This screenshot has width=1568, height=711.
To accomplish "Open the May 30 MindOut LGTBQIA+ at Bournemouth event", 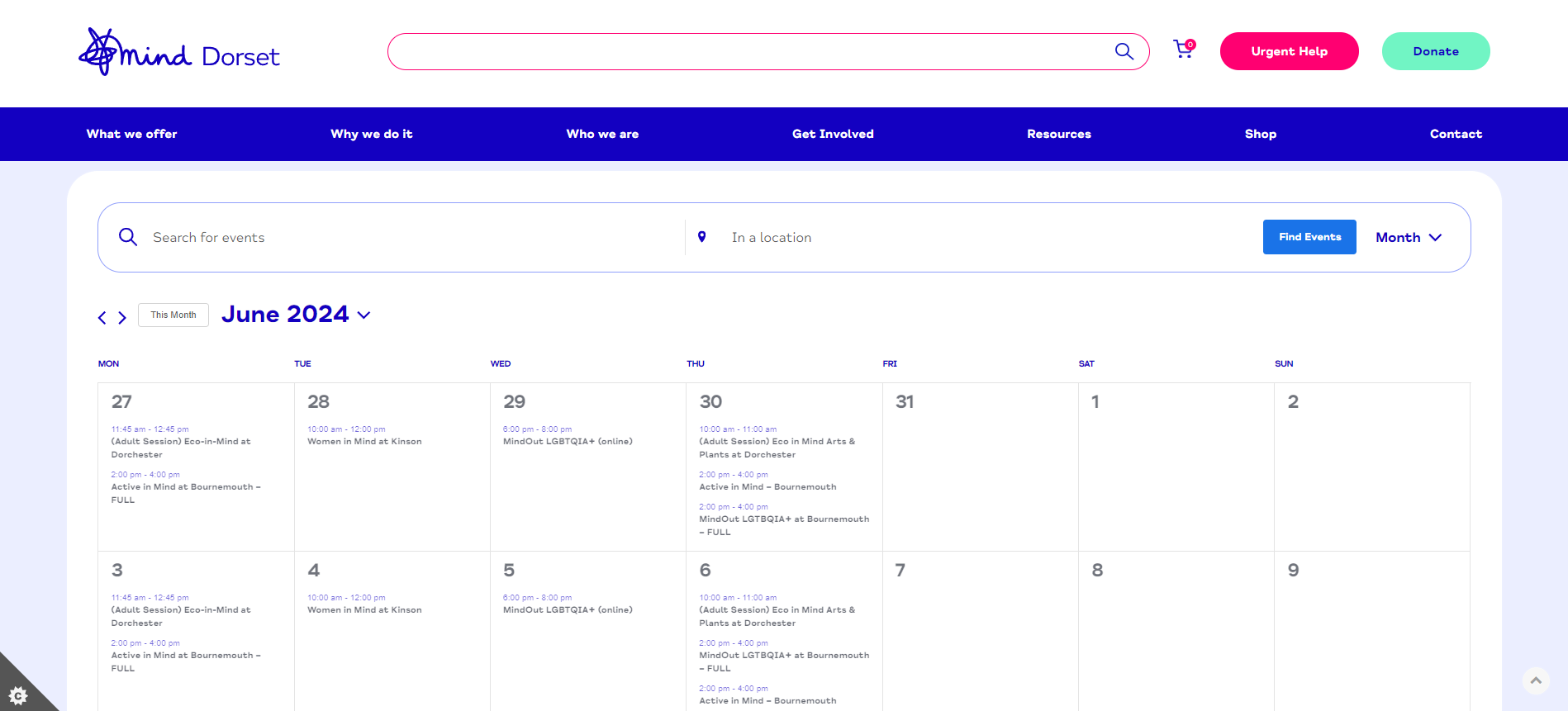I will click(784, 525).
